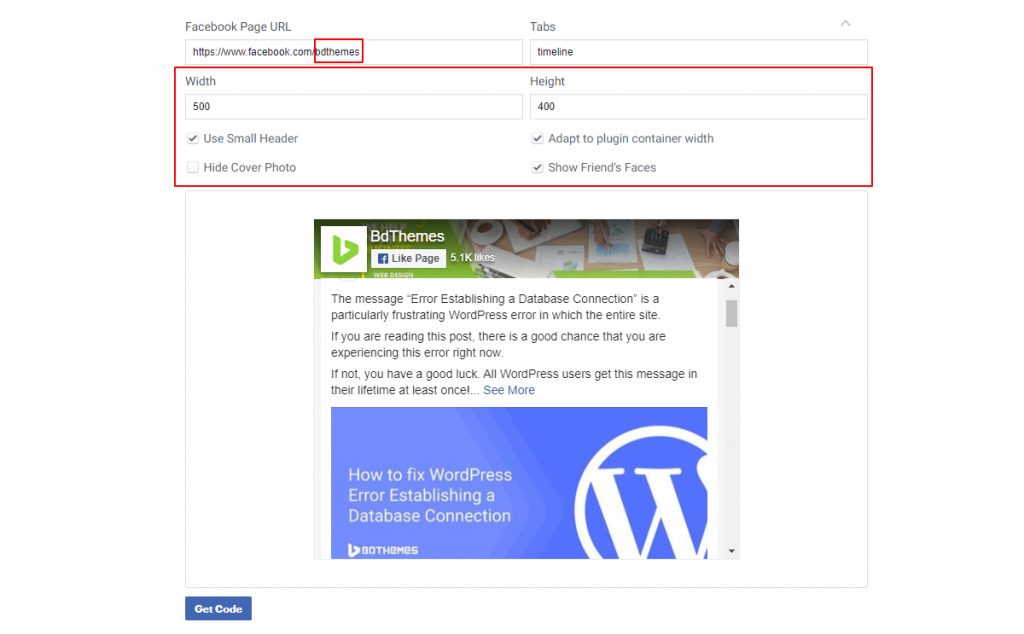1024x634 pixels.
Task: Enable the Hide Cover Photo checkbox
Action: click(x=193, y=168)
